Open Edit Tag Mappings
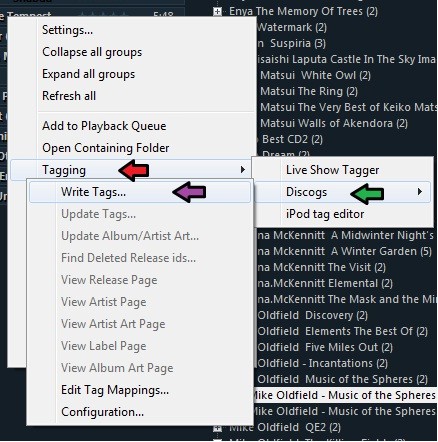Screen dimensions: 438x442 coord(115,390)
